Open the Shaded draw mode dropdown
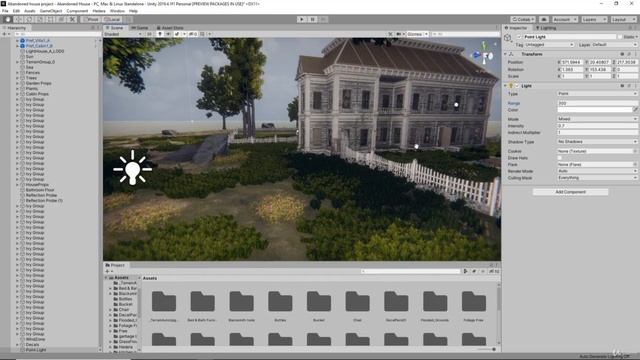 123,34
